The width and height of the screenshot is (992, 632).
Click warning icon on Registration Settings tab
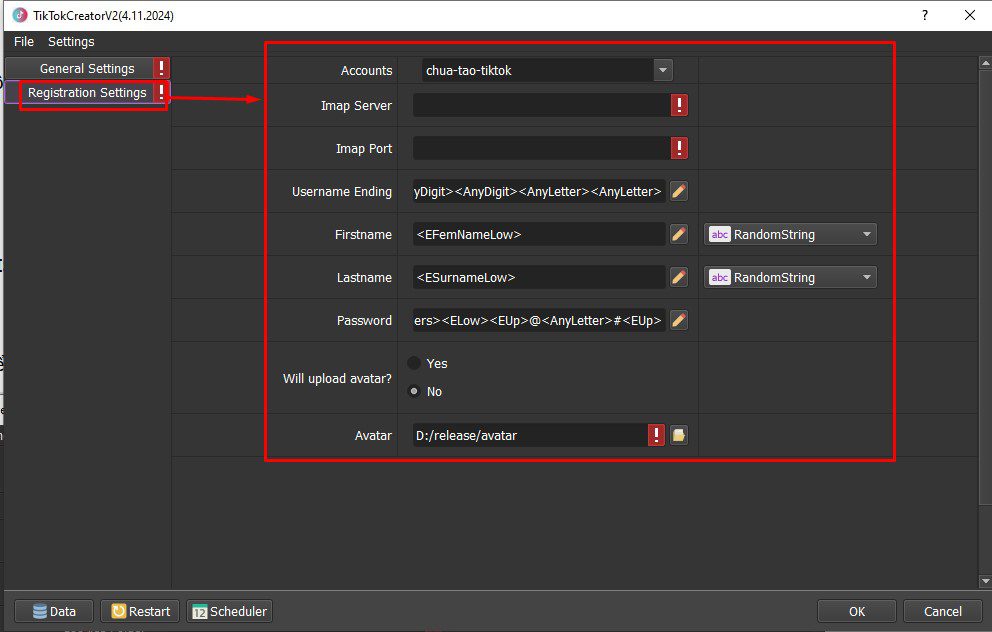(x=161, y=92)
